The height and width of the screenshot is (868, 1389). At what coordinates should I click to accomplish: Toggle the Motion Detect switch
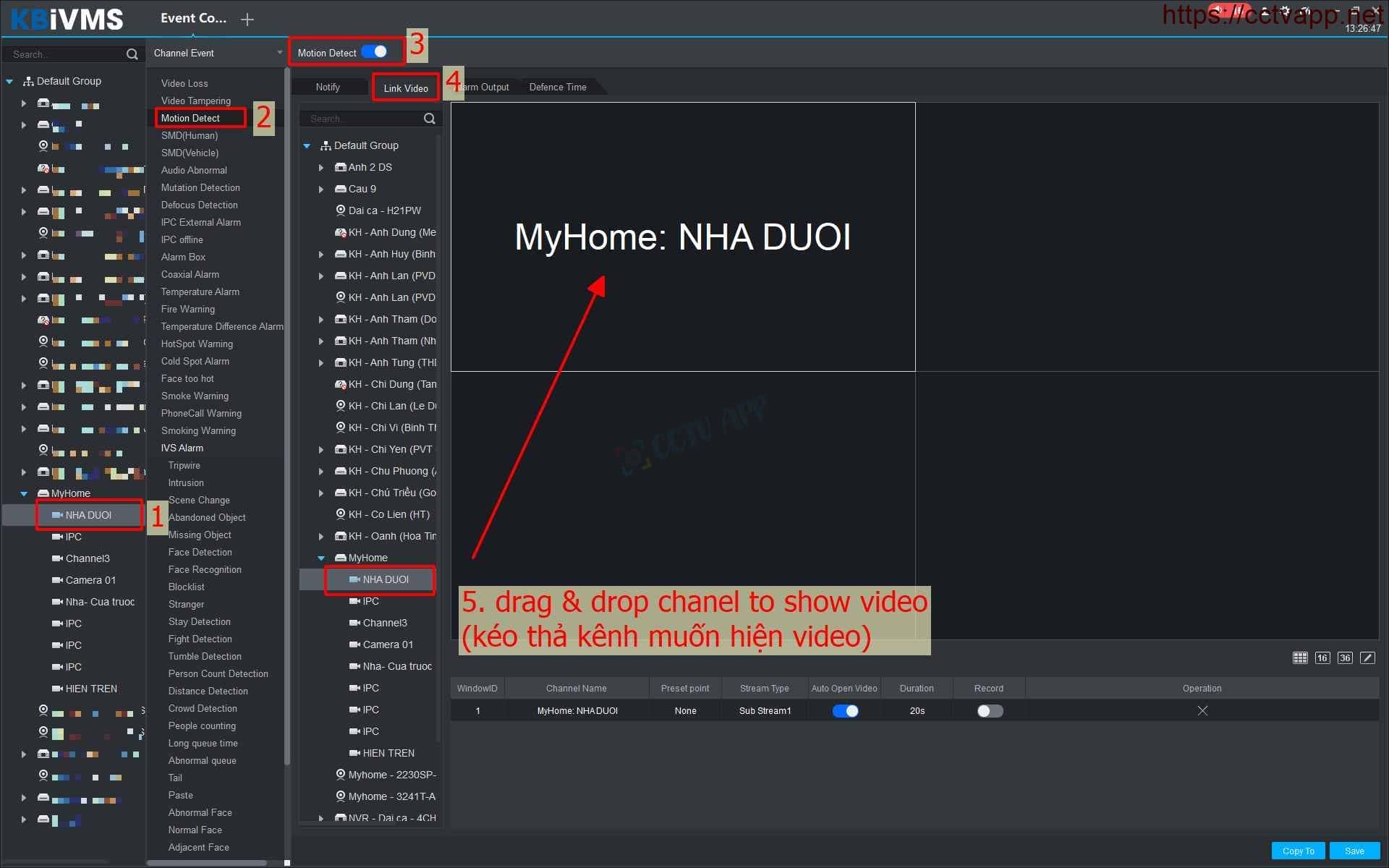click(375, 52)
